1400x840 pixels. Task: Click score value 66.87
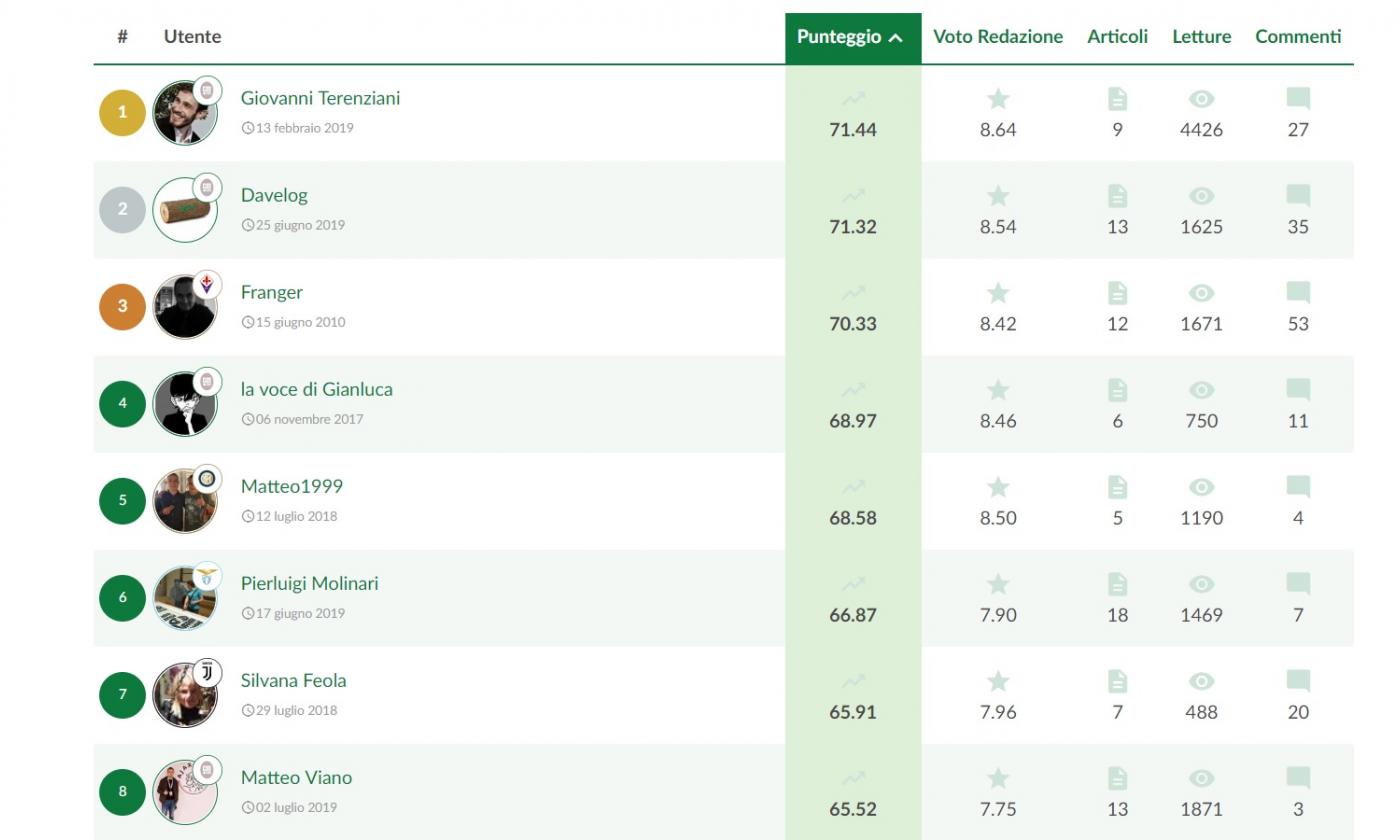(x=853, y=615)
